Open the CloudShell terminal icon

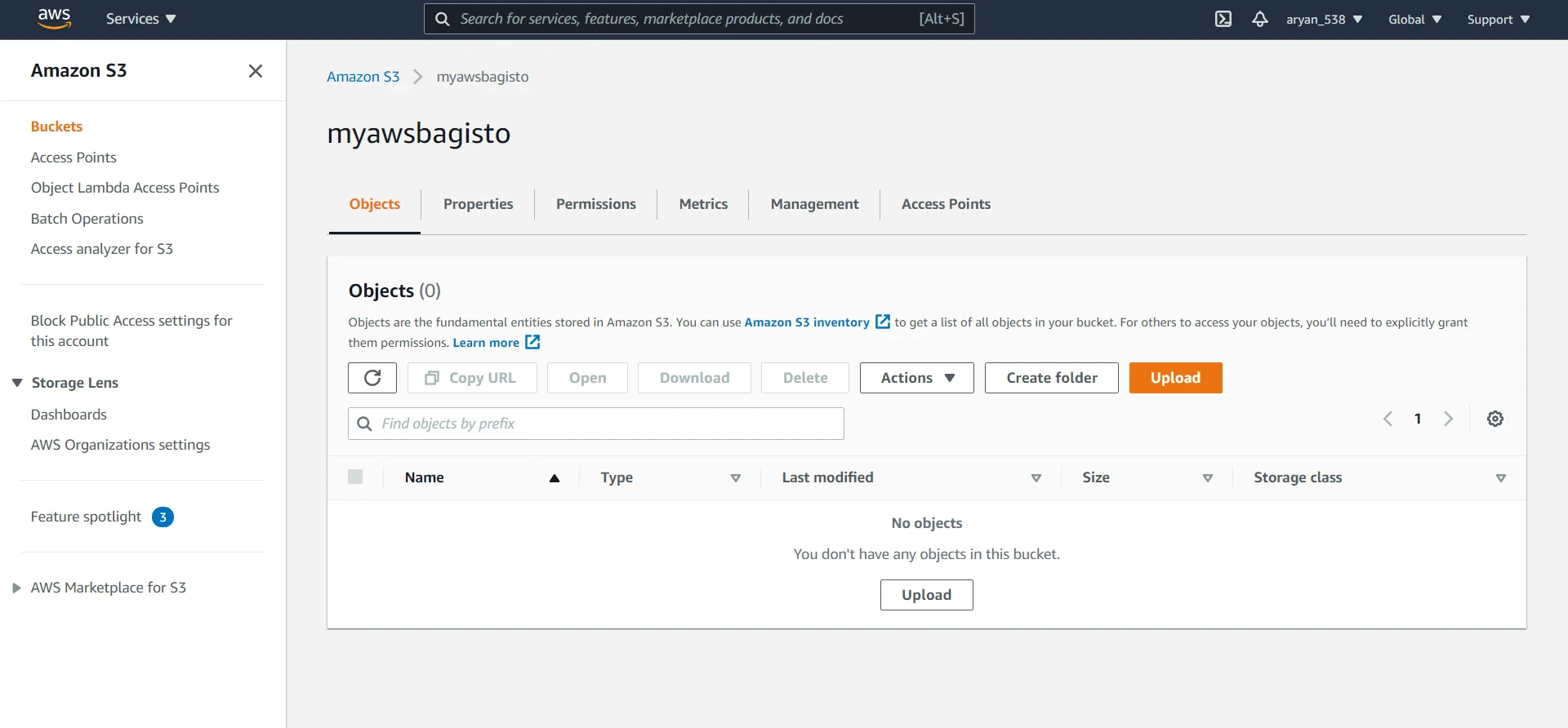[x=1223, y=19]
